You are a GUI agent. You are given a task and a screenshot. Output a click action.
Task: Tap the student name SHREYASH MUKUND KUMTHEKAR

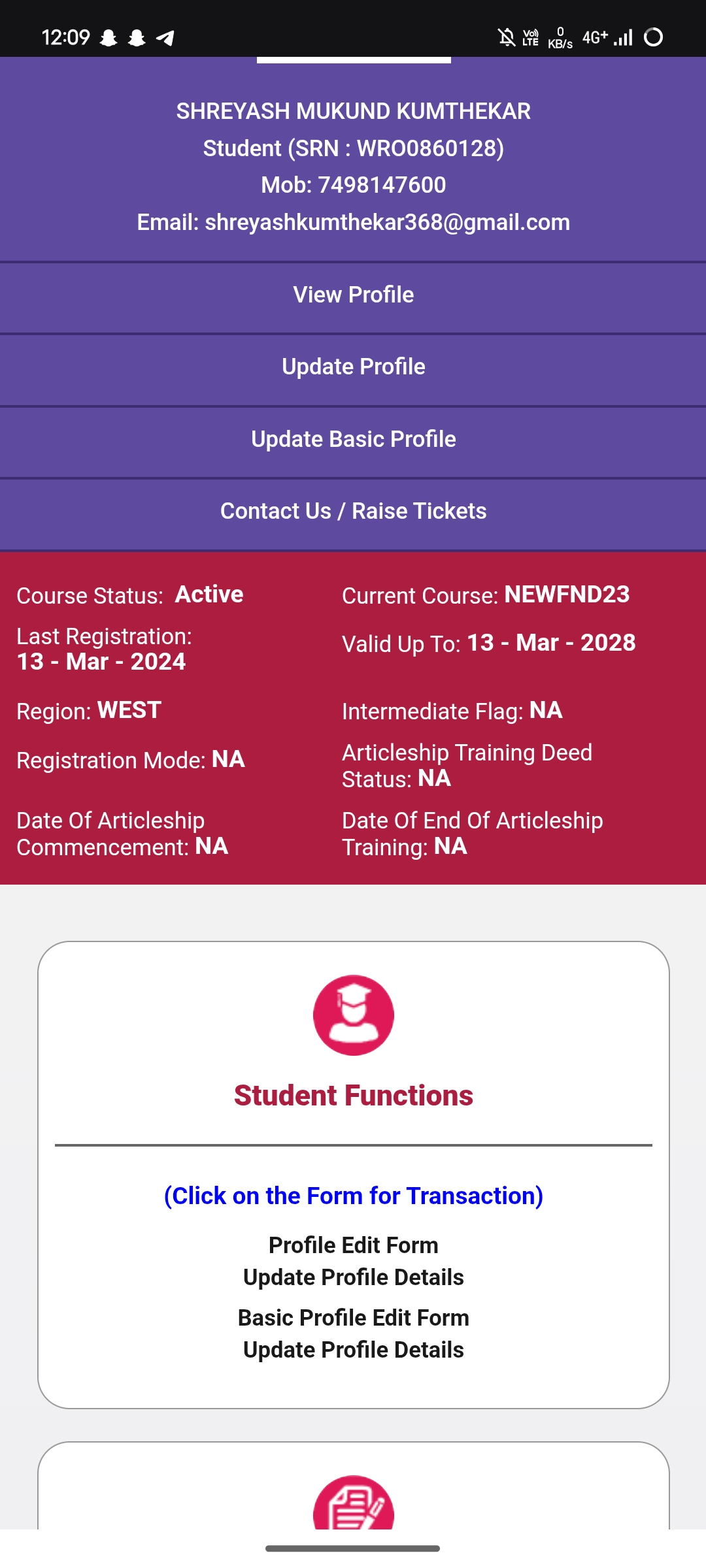[x=353, y=112]
